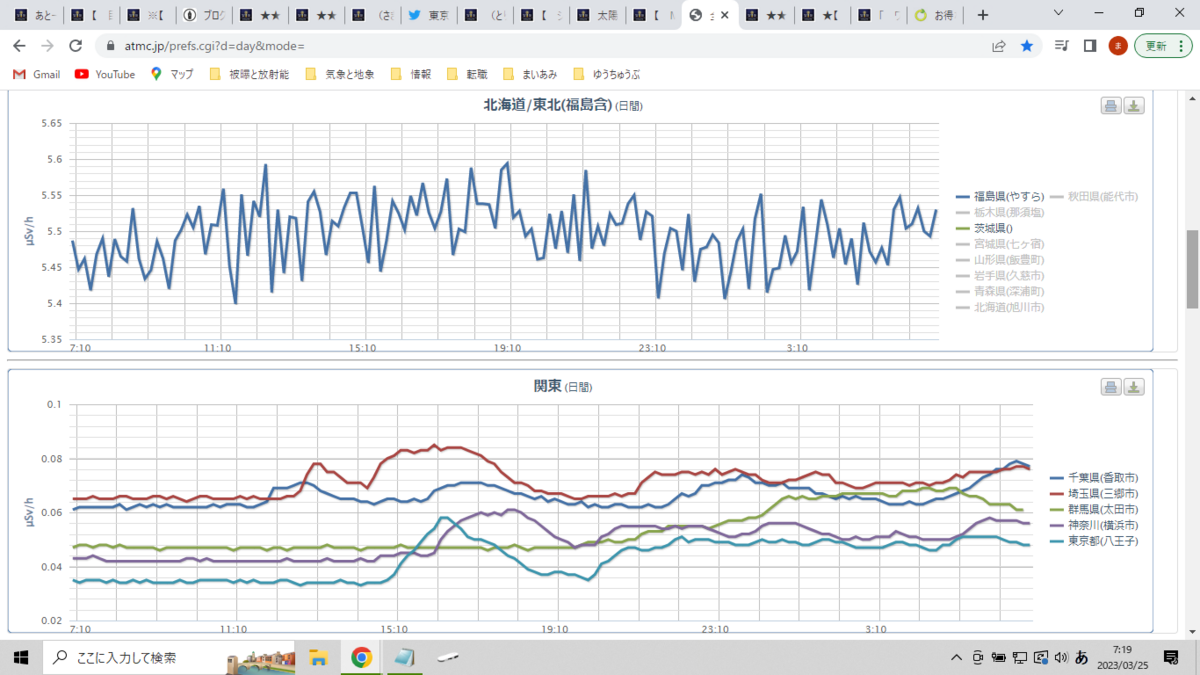Hide the 東京都(八王子) line series
The width and height of the screenshot is (1200, 675).
coord(1095,541)
